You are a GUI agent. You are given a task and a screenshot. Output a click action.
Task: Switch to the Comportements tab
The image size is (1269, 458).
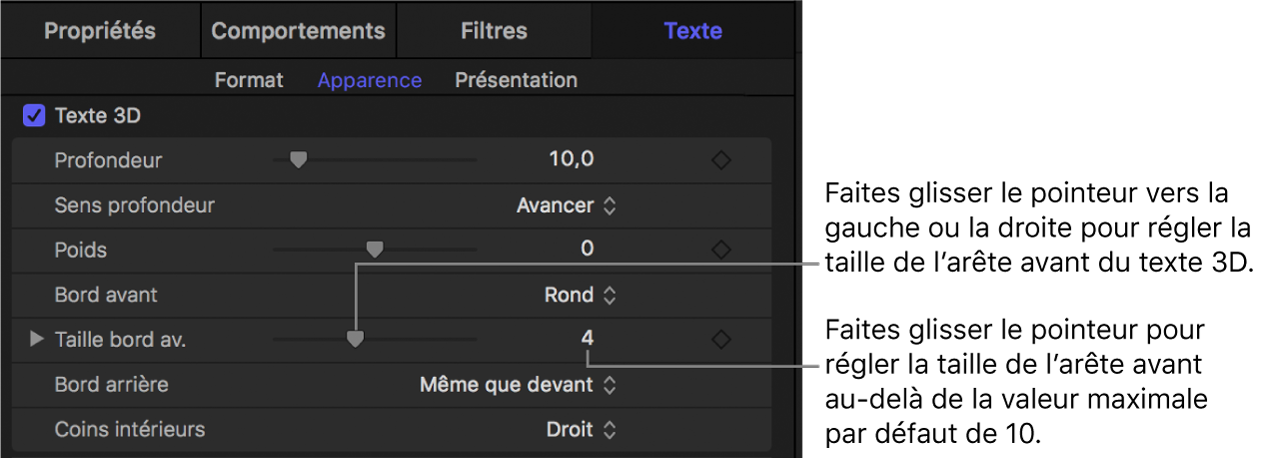[298, 30]
